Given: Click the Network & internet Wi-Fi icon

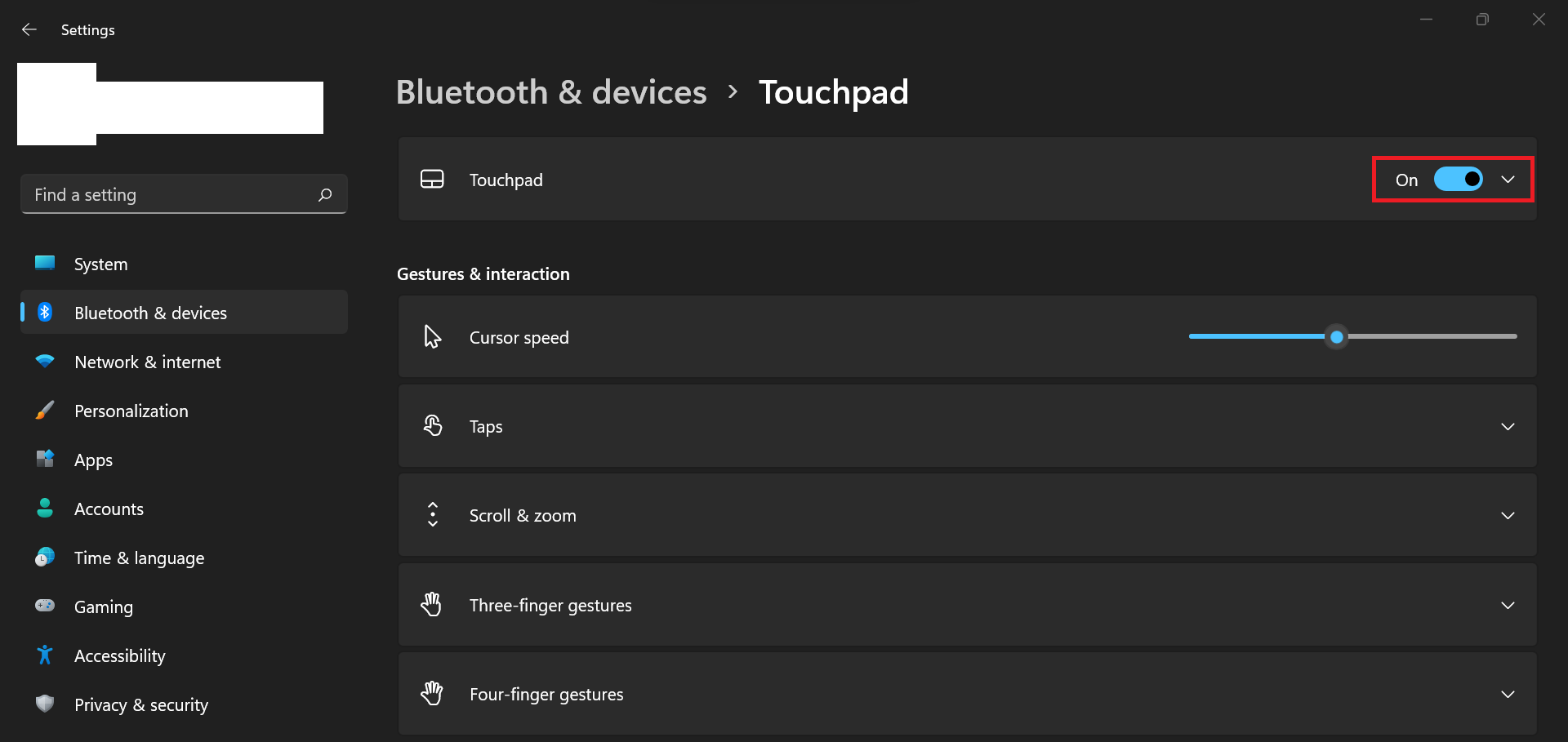Looking at the screenshot, I should (45, 361).
